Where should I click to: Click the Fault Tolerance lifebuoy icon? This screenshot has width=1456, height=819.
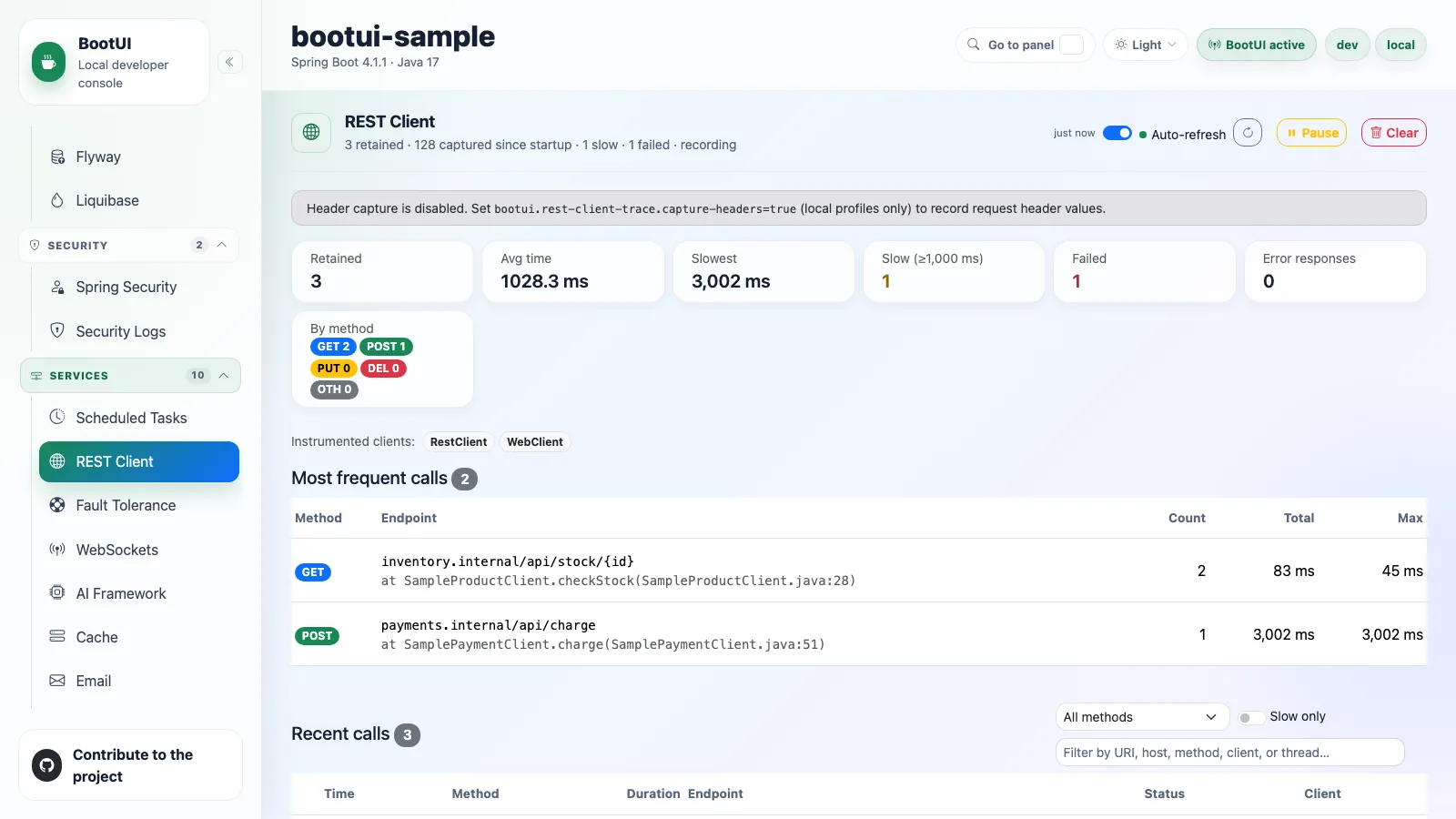(x=57, y=505)
